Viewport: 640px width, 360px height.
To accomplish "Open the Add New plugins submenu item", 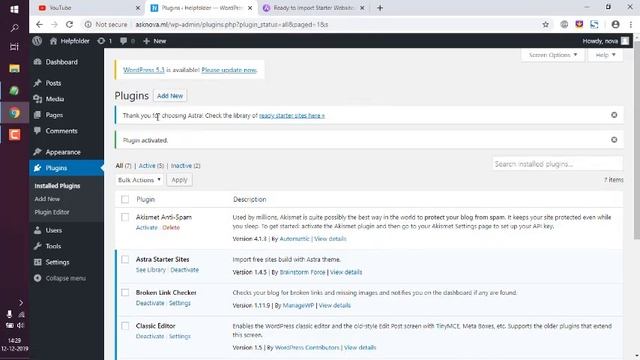I will click(x=47, y=199).
